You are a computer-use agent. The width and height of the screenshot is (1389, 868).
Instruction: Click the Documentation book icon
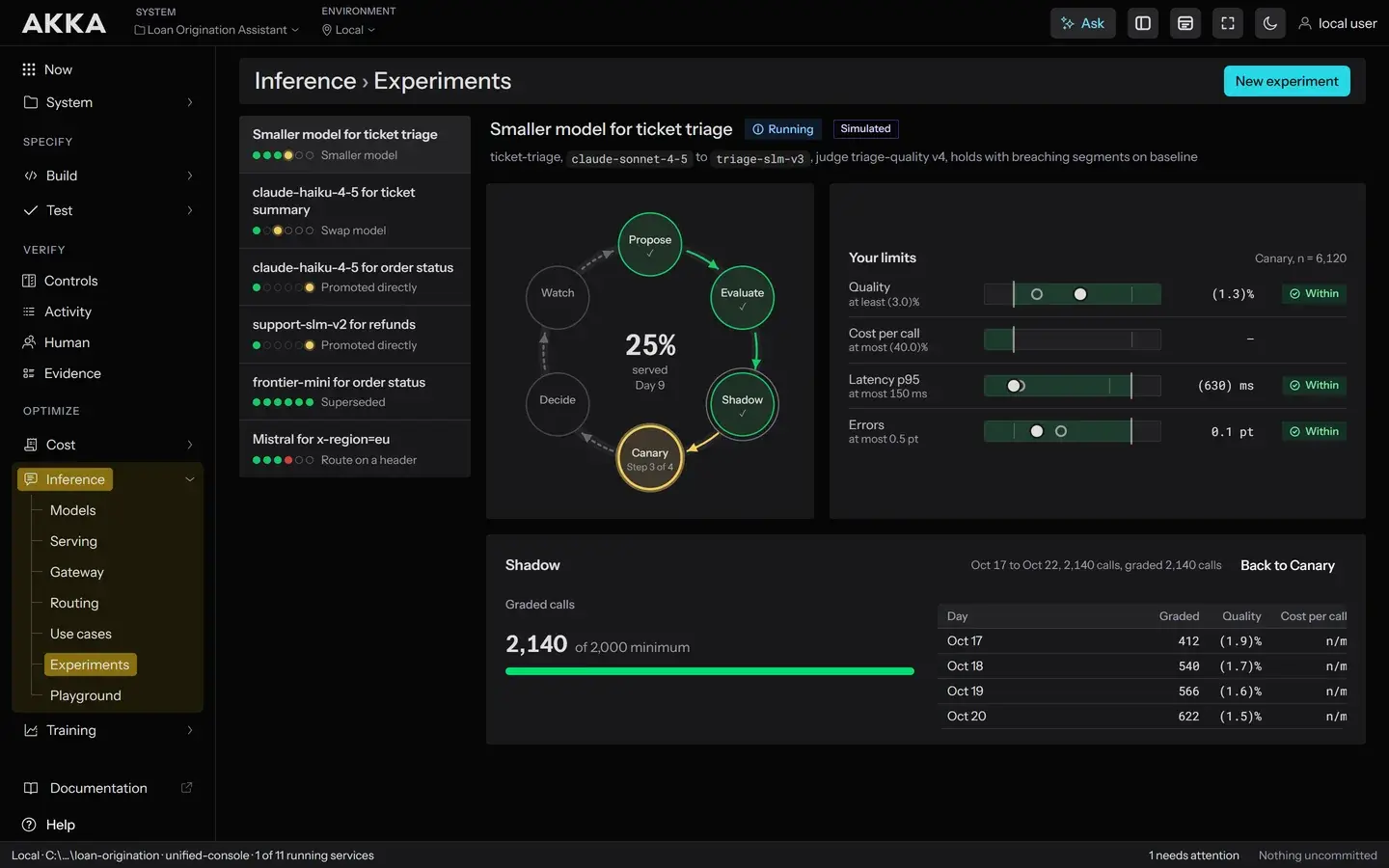30,788
